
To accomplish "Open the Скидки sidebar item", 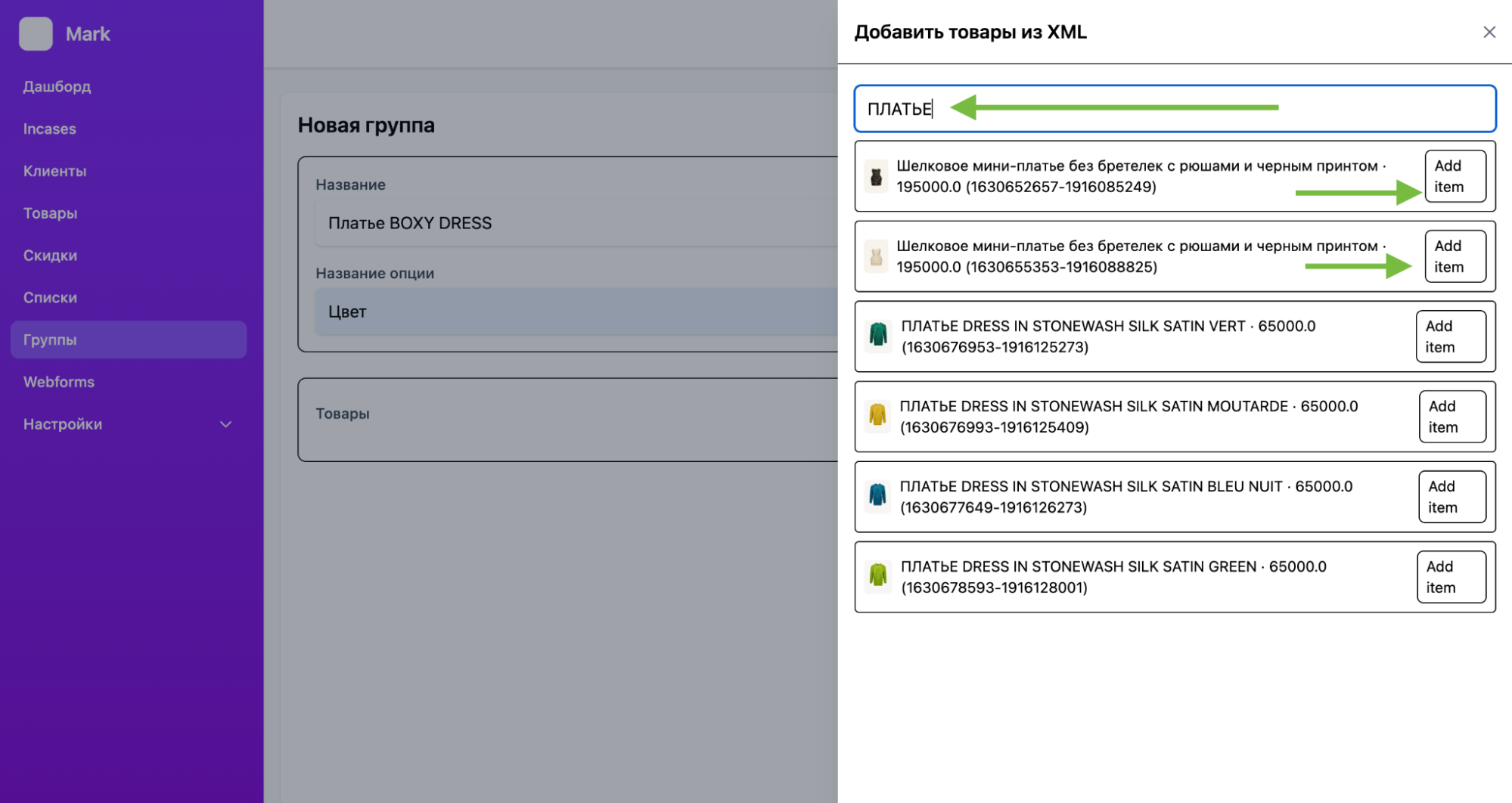I will (x=50, y=256).
